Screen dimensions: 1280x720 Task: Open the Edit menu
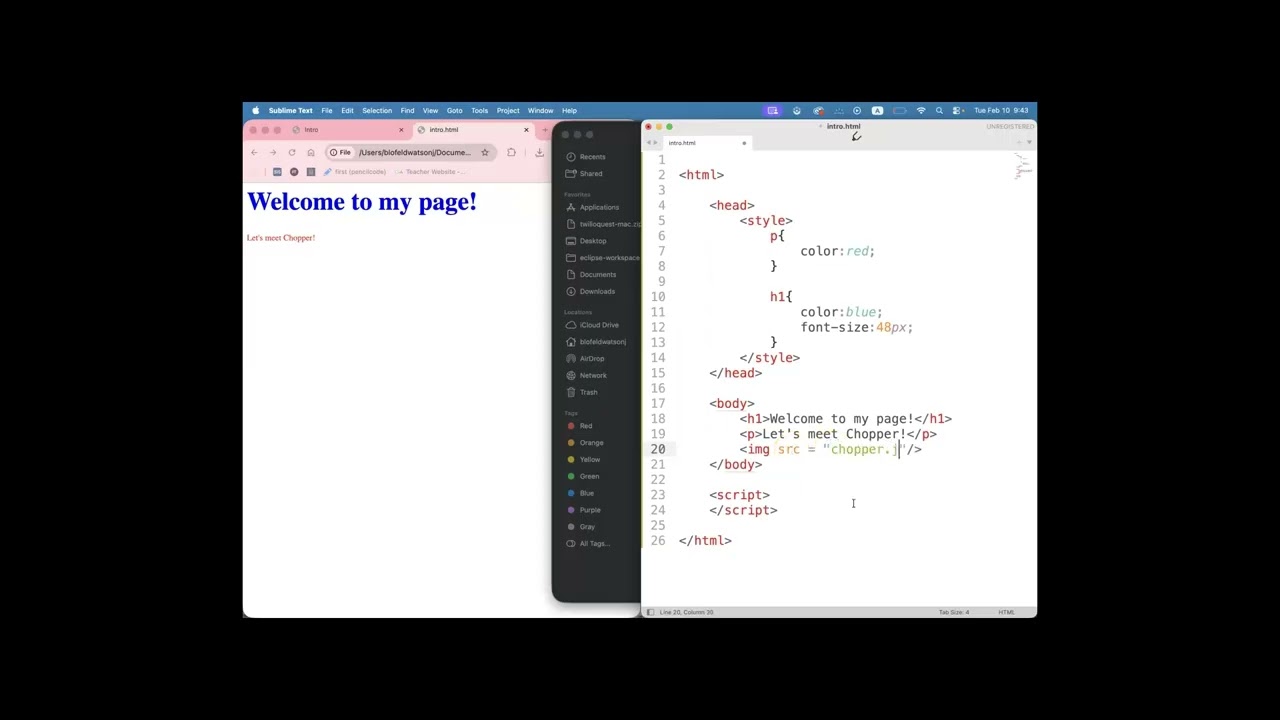tap(347, 111)
